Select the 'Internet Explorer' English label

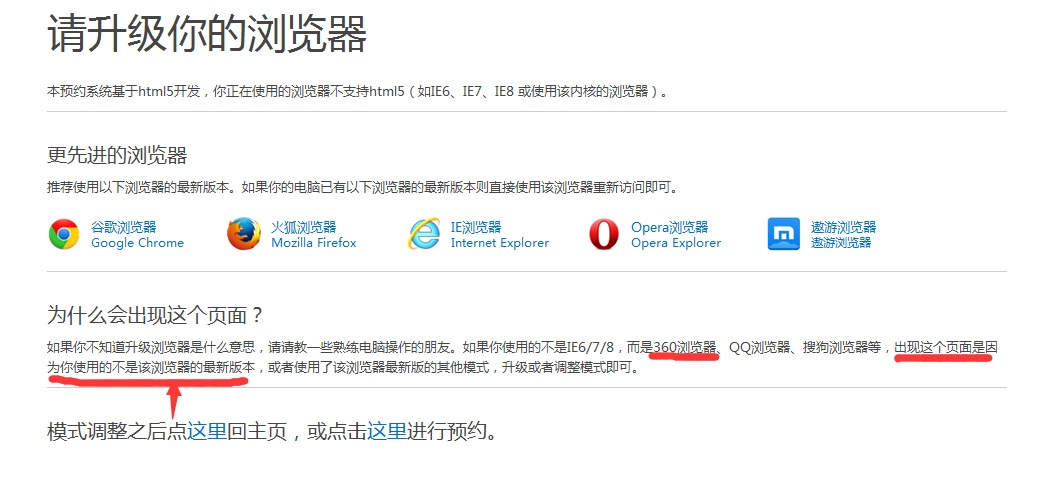499,243
